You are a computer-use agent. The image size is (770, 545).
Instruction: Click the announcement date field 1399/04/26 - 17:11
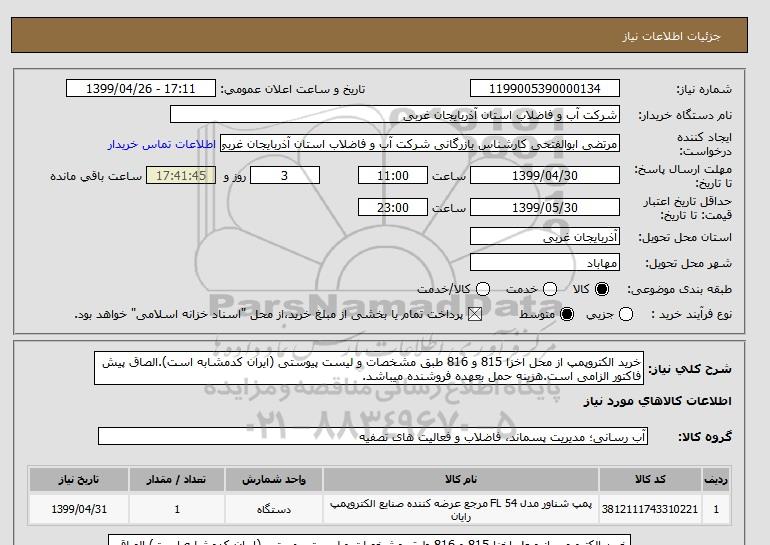coord(141,88)
